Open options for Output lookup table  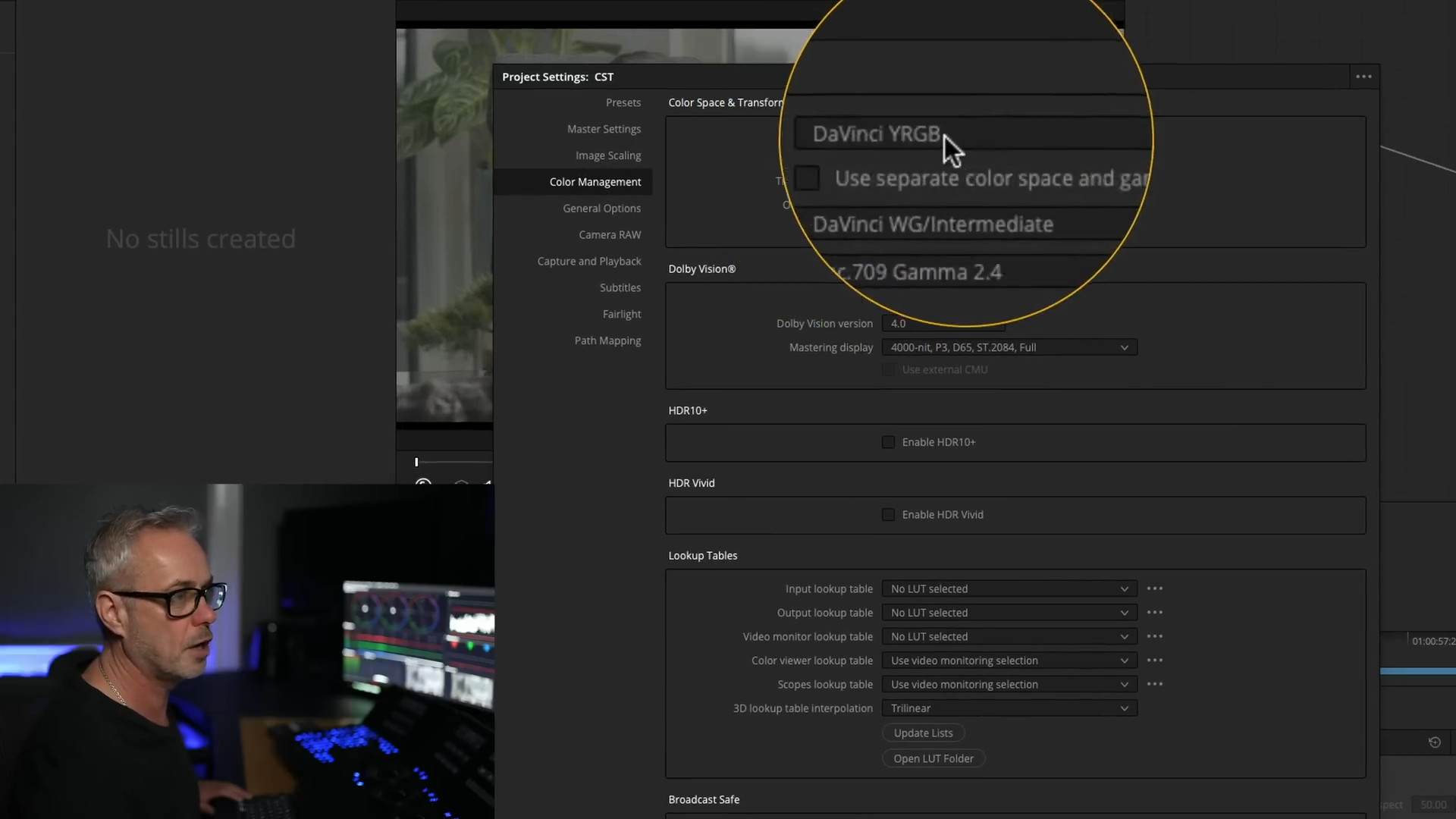tap(1154, 613)
